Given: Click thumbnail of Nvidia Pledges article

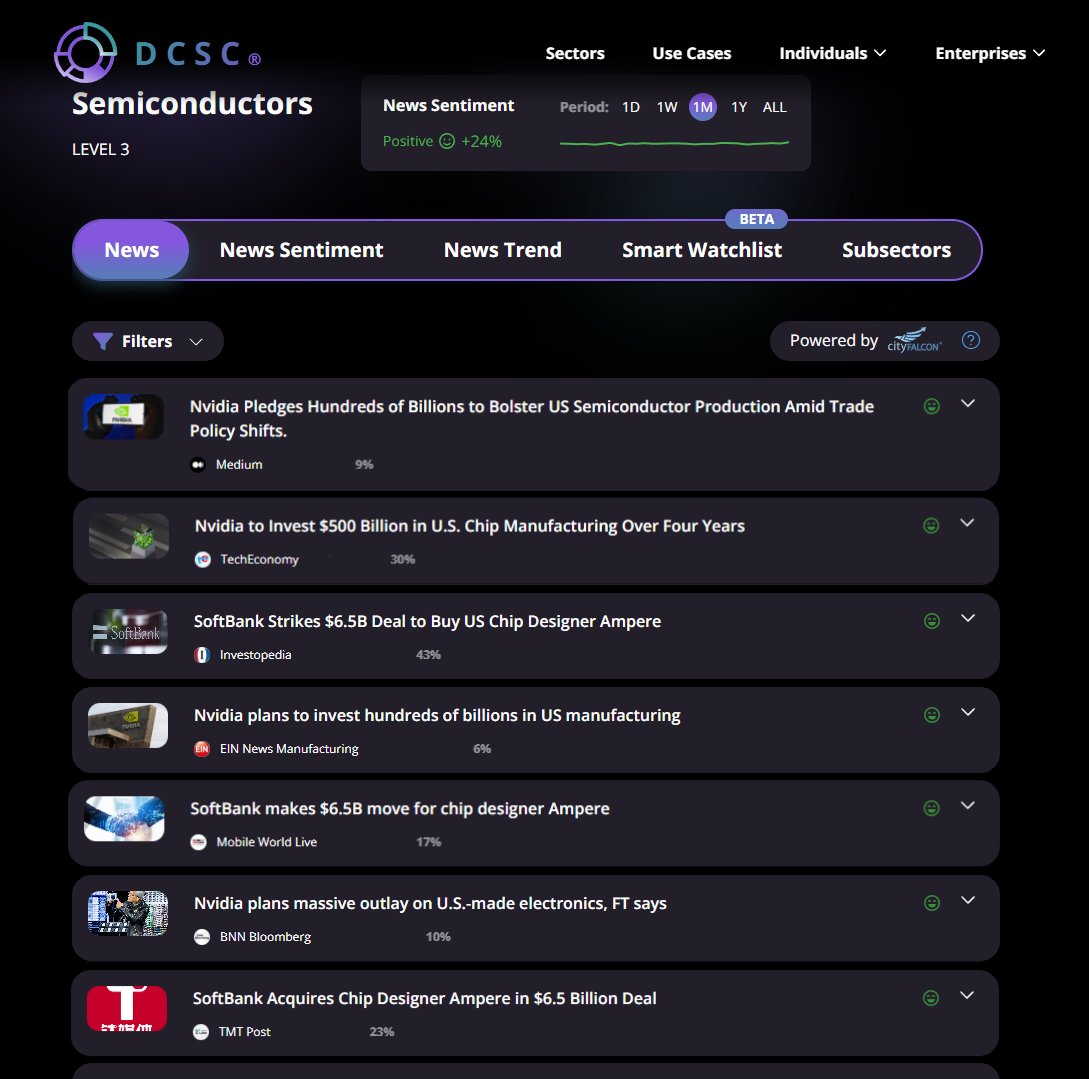Looking at the screenshot, I should (x=124, y=417).
